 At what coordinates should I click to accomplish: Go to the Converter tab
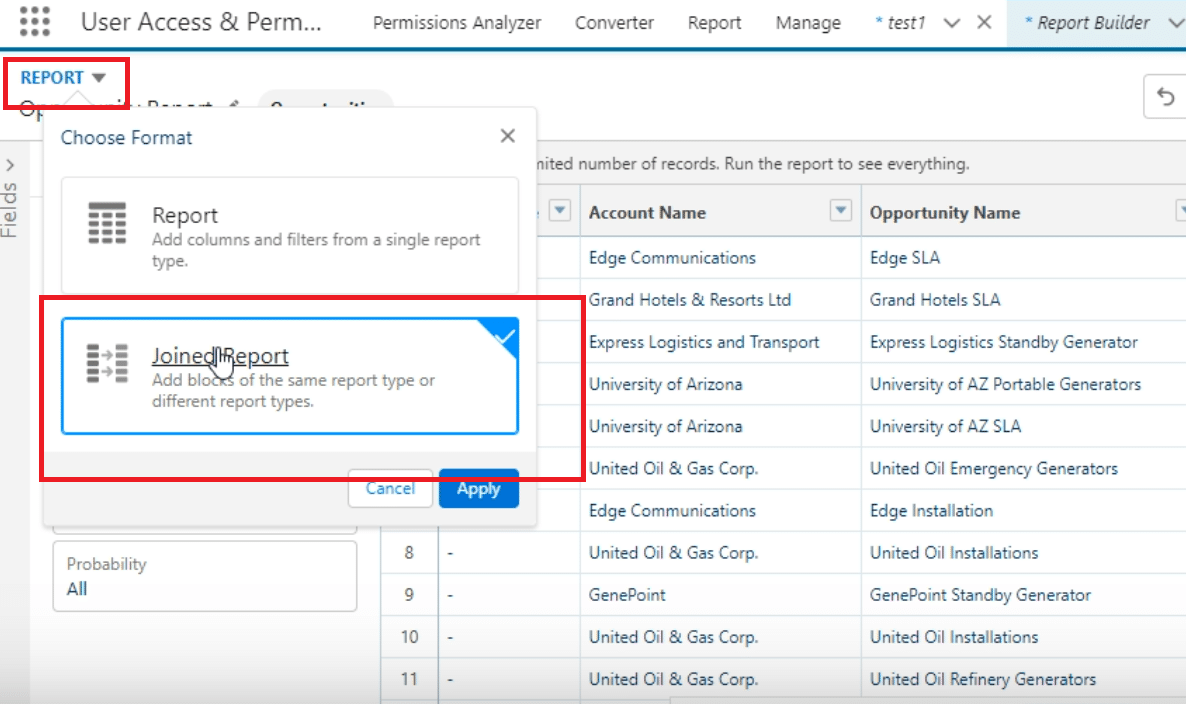click(614, 23)
